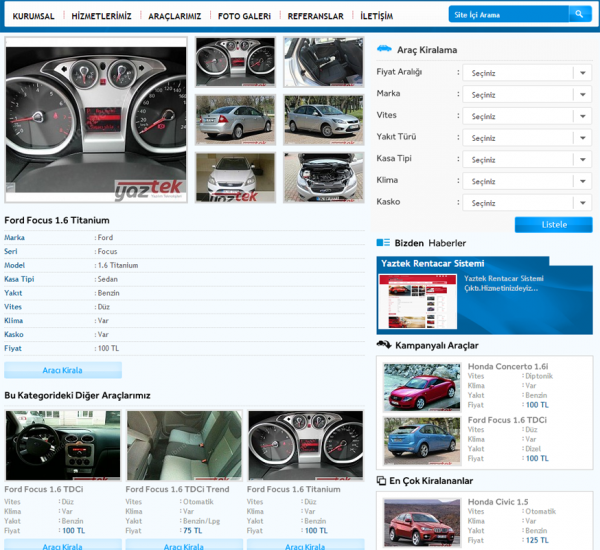Click the Kasa Tipi Sedan value
Screen dimensions: 600x550
pyautogui.click(x=108, y=279)
